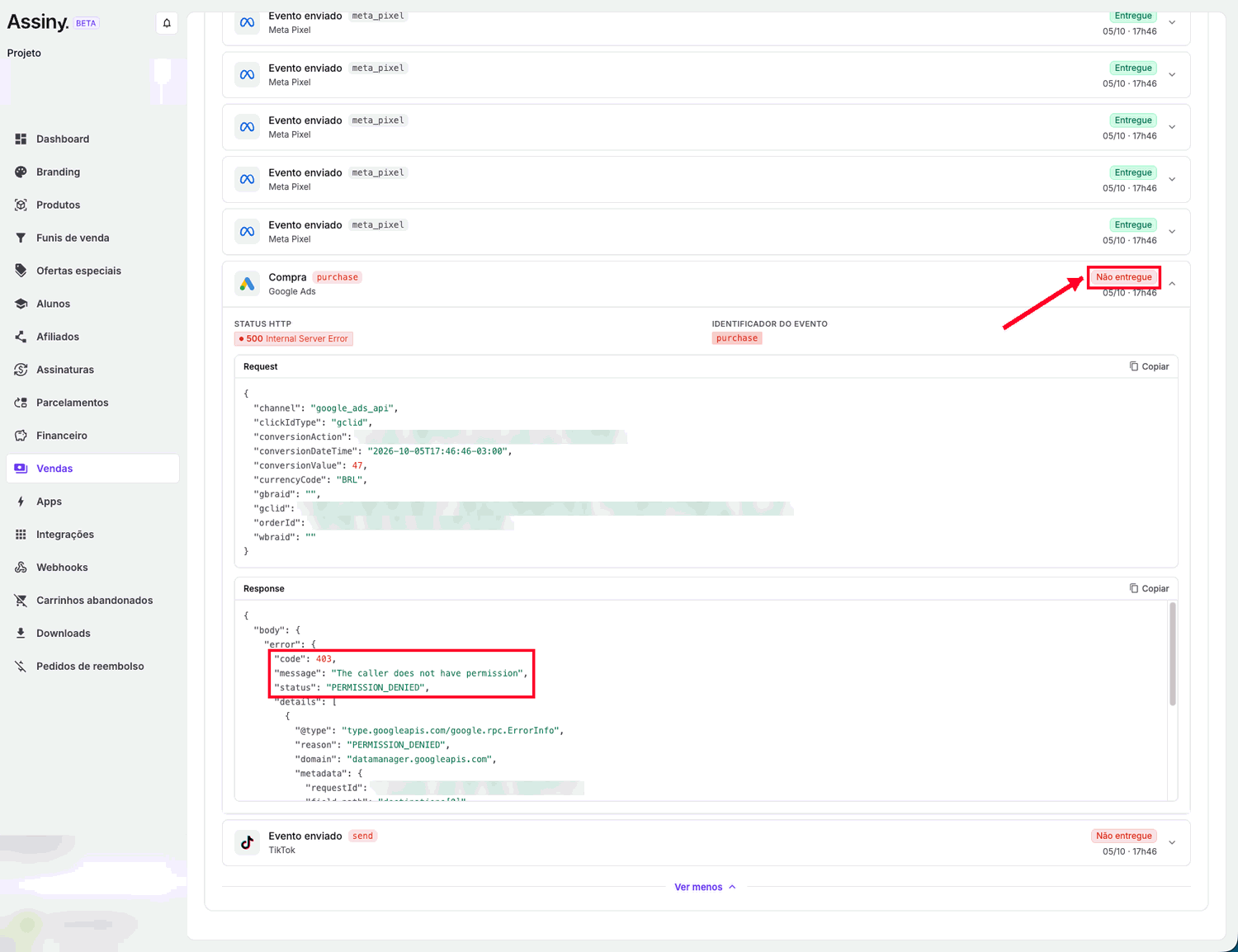Screen dimensions: 1238x952
Task: Click the "BRL" currencyCode value
Action: (349, 480)
